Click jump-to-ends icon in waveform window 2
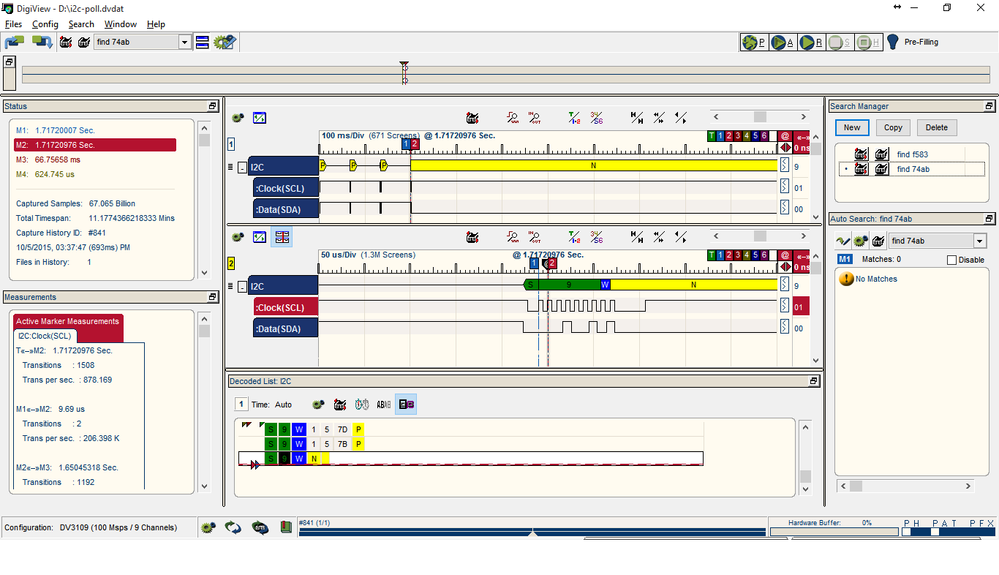The height and width of the screenshot is (575, 999). (x=636, y=237)
